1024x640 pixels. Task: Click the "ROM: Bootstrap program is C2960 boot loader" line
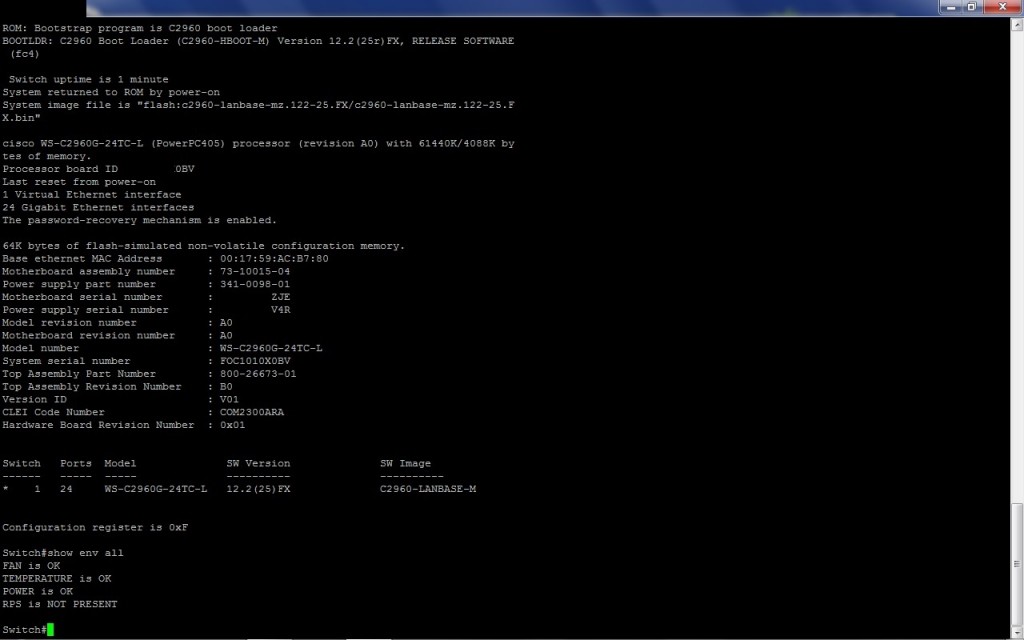[140, 28]
